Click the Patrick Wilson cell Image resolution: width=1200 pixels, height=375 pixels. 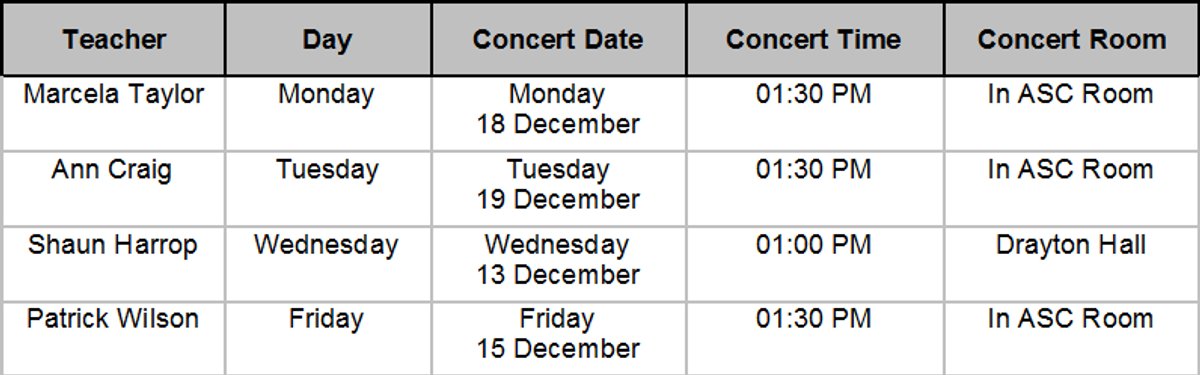click(x=113, y=338)
